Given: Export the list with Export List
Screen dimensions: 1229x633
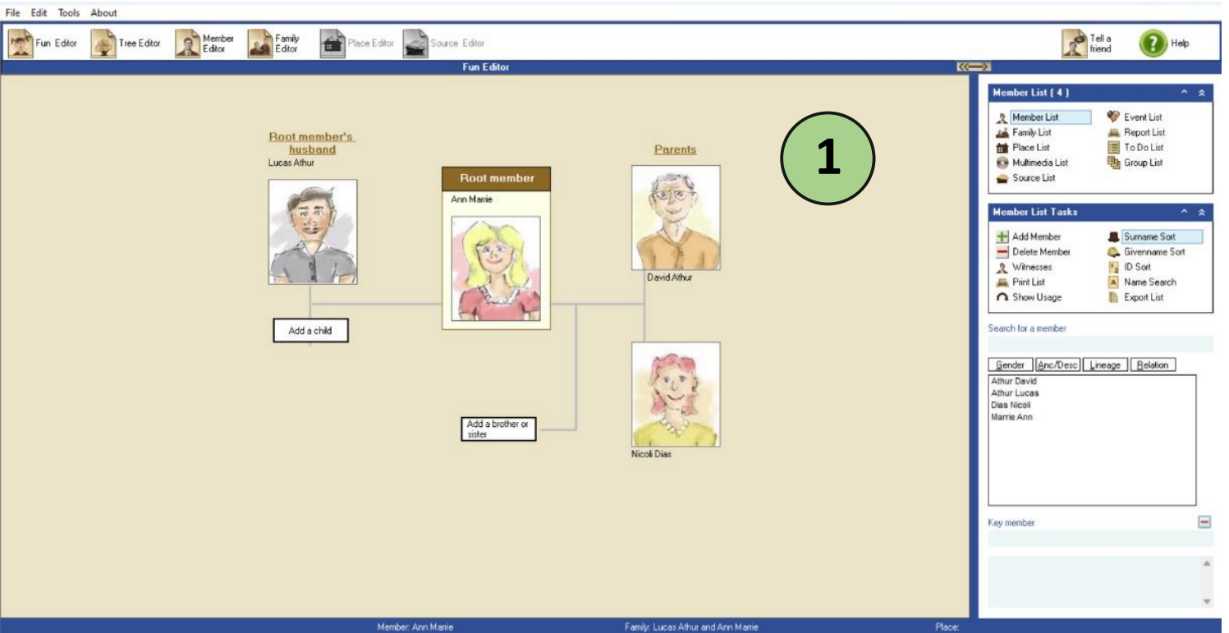Looking at the screenshot, I should point(1143,297).
